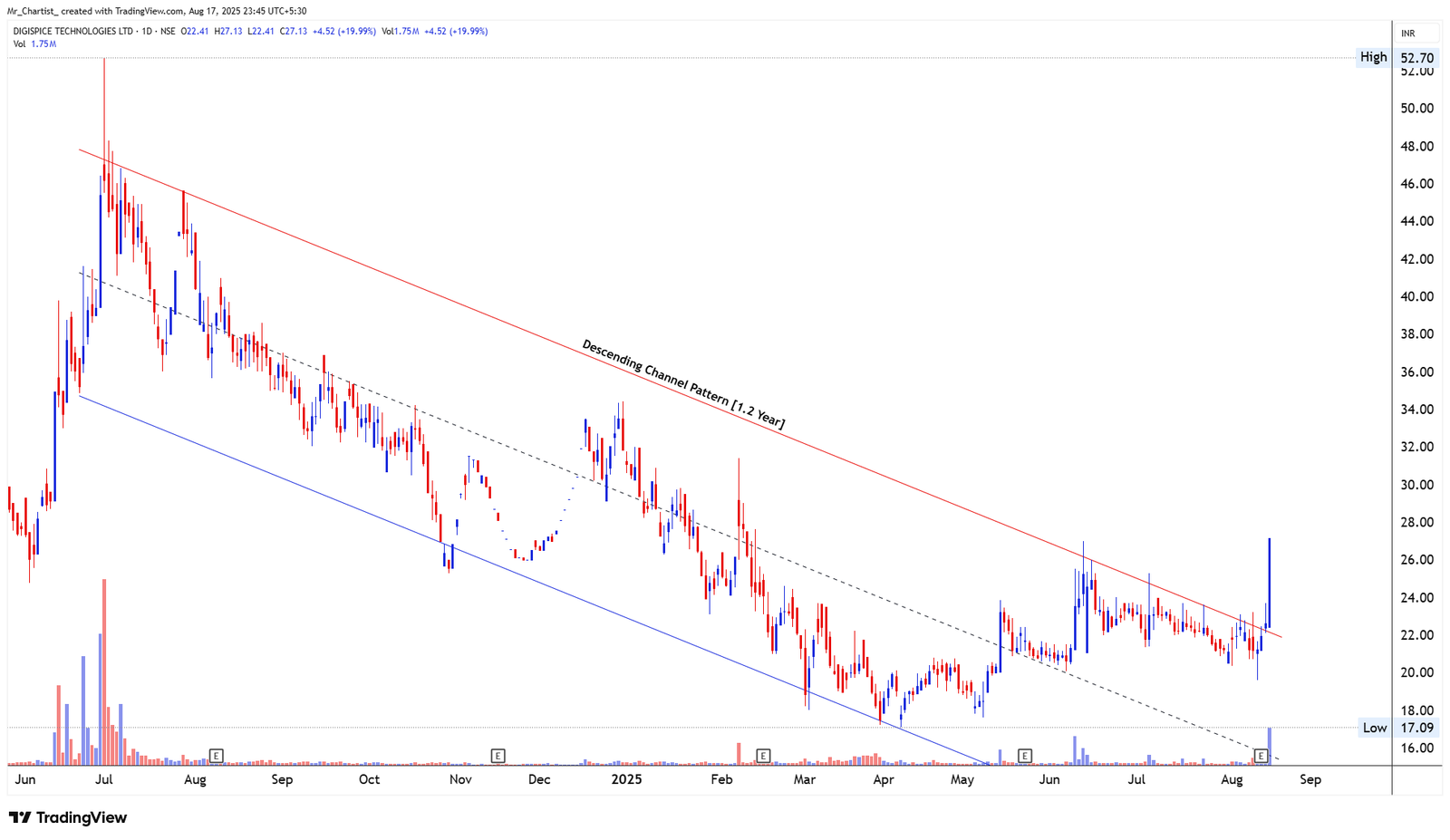Click the 36.00 level on price scale
Screen dimensions: 1450x840
pyautogui.click(x=1417, y=372)
